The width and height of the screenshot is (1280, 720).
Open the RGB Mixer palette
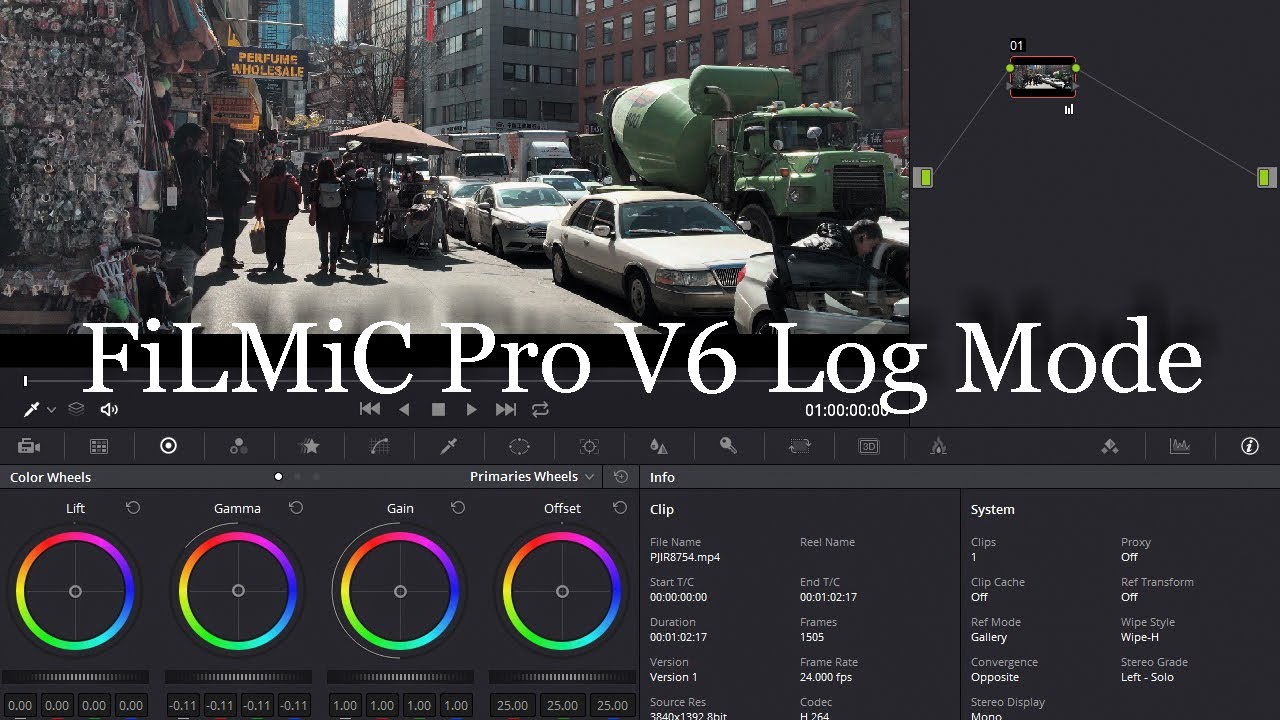pyautogui.click(x=238, y=446)
